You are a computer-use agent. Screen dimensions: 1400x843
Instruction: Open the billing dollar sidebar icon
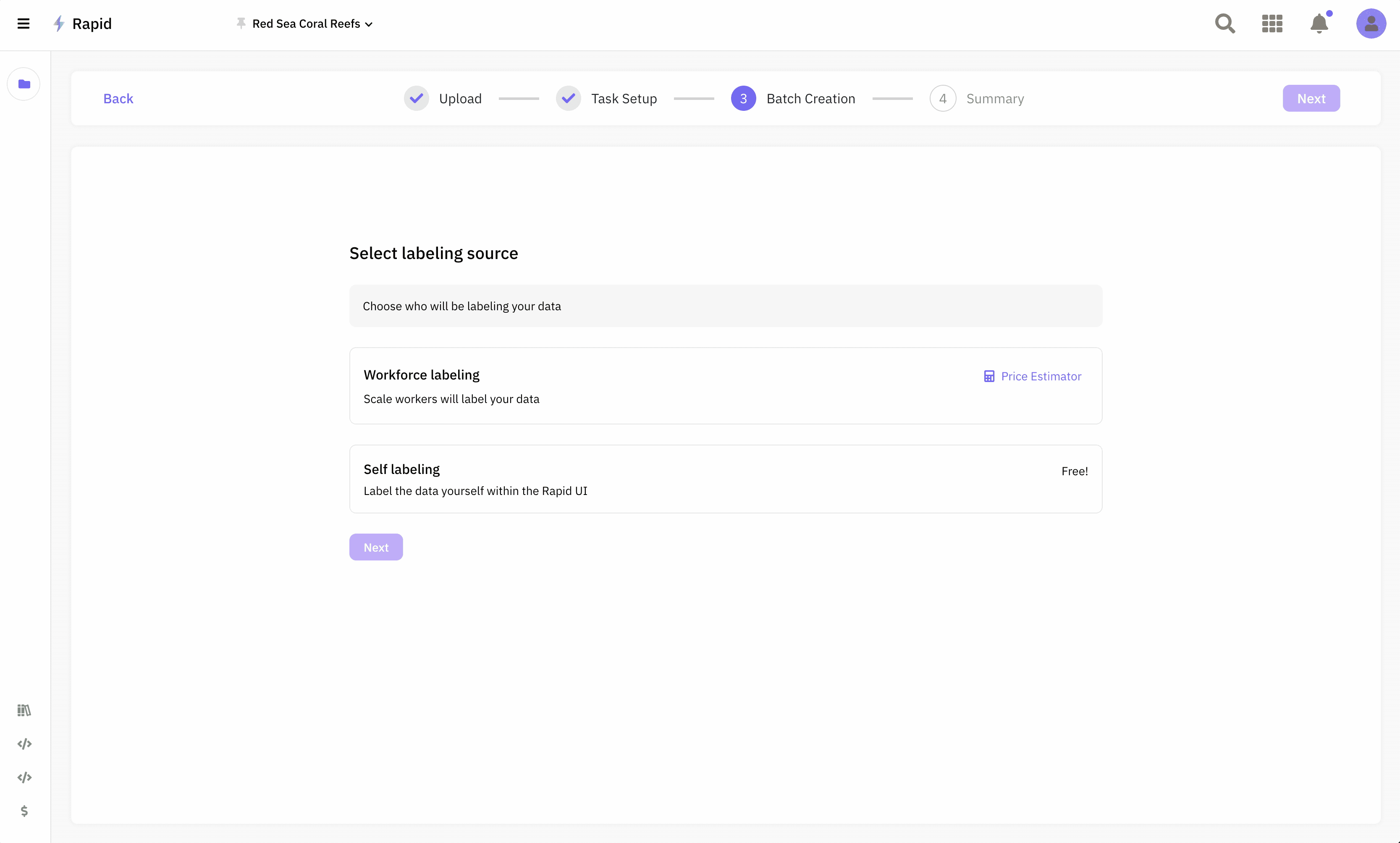(24, 811)
